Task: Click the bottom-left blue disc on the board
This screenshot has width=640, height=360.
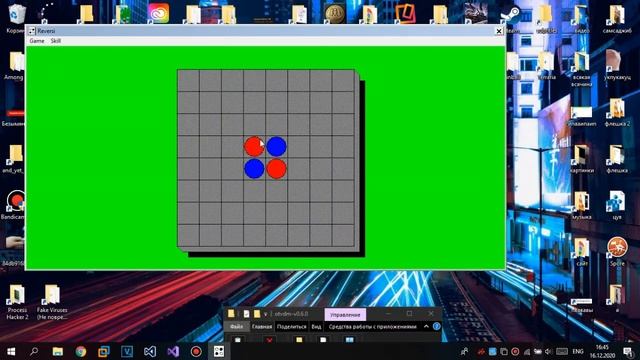Action: 254,169
